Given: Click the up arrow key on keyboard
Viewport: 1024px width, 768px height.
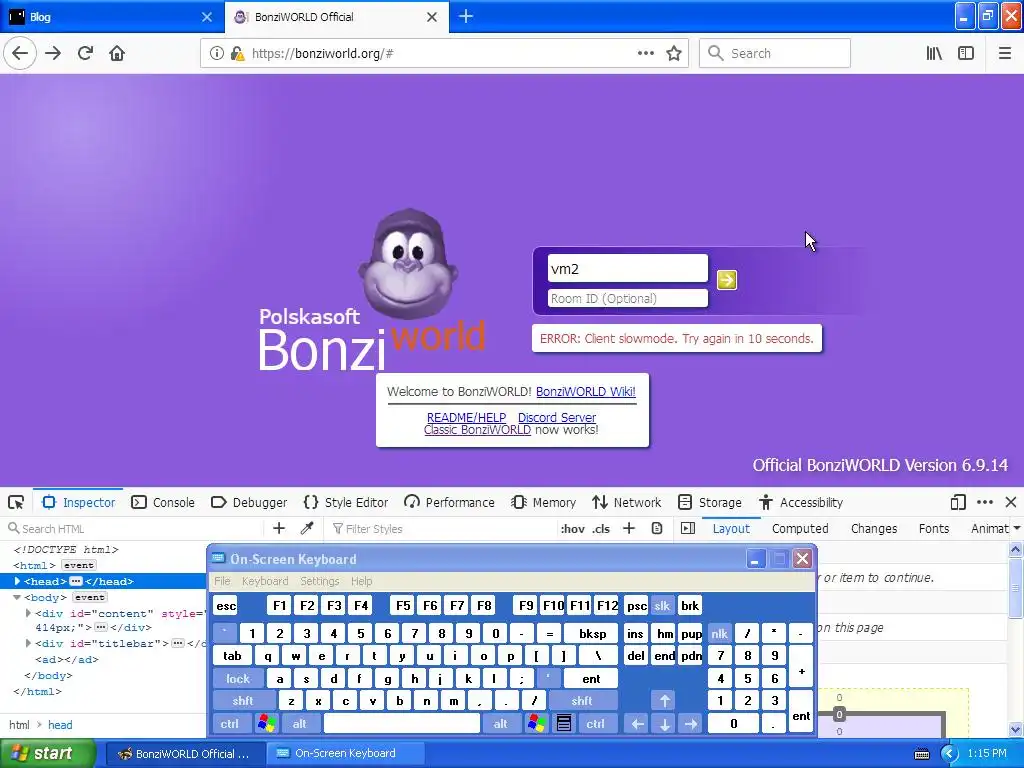Looking at the screenshot, I should [x=664, y=701].
